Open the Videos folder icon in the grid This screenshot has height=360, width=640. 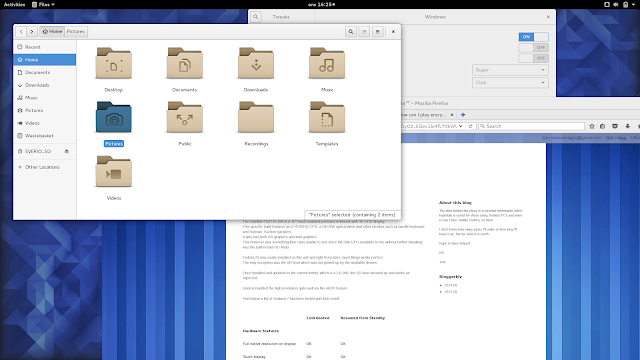(113, 172)
